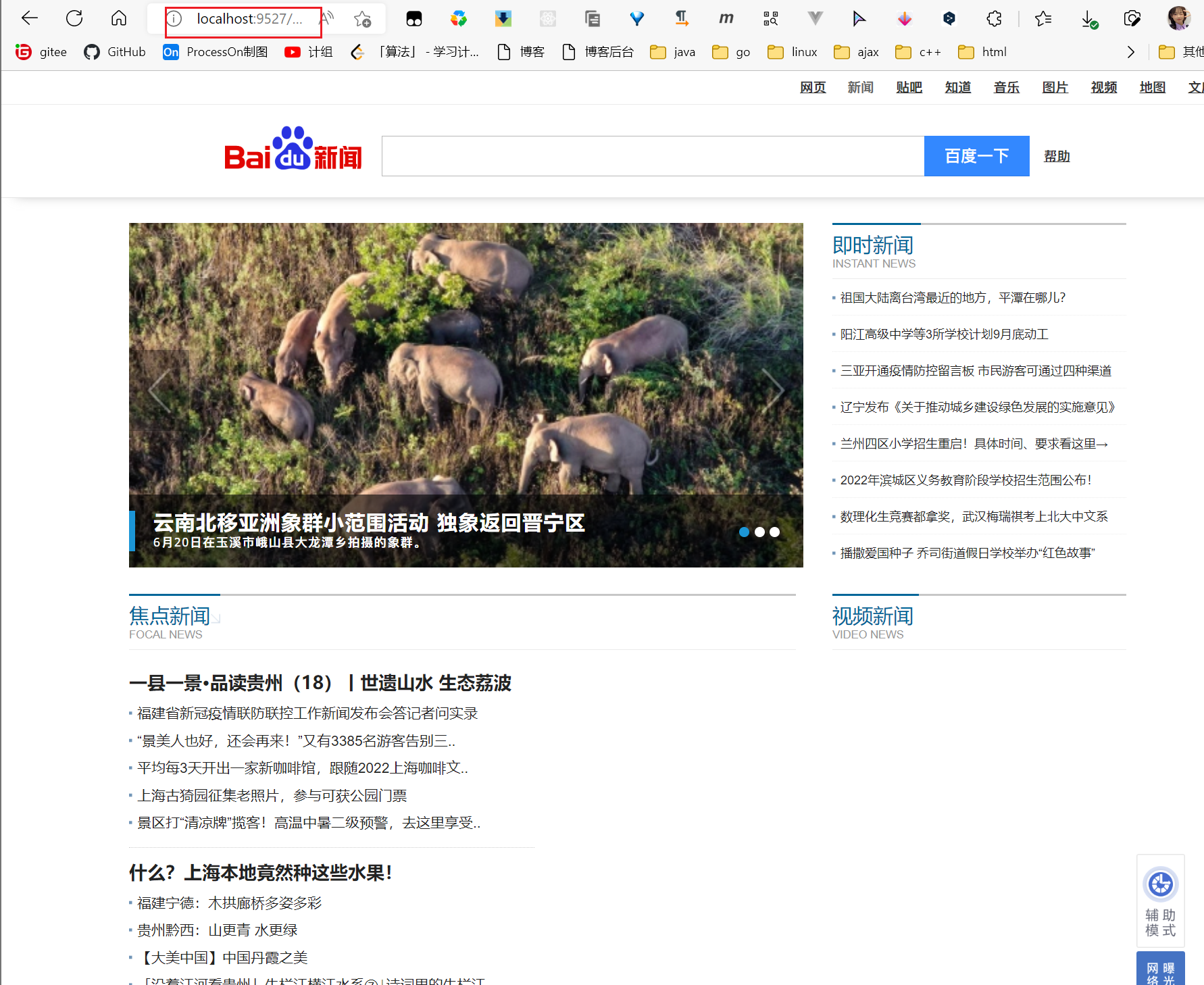This screenshot has height=985, width=1204.
Task: Open news 辽宁发布绿色发展实施意见
Action: click(x=978, y=407)
